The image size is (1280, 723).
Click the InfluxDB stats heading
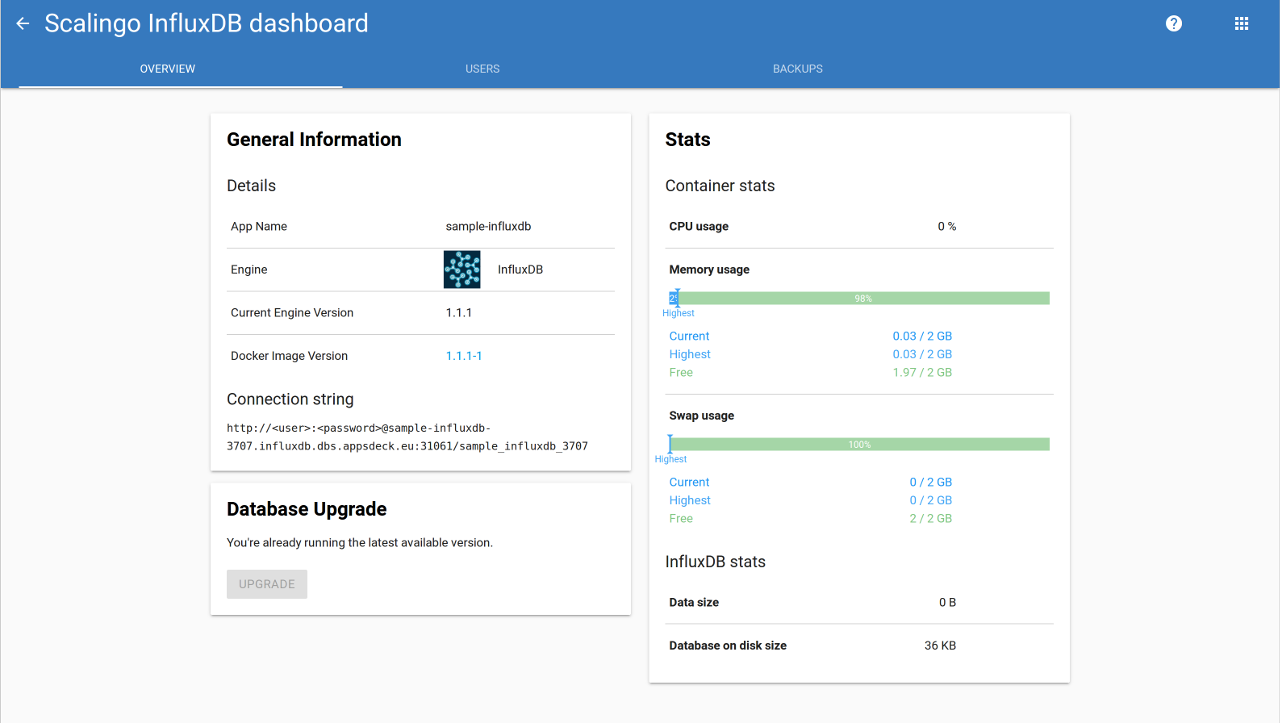715,562
